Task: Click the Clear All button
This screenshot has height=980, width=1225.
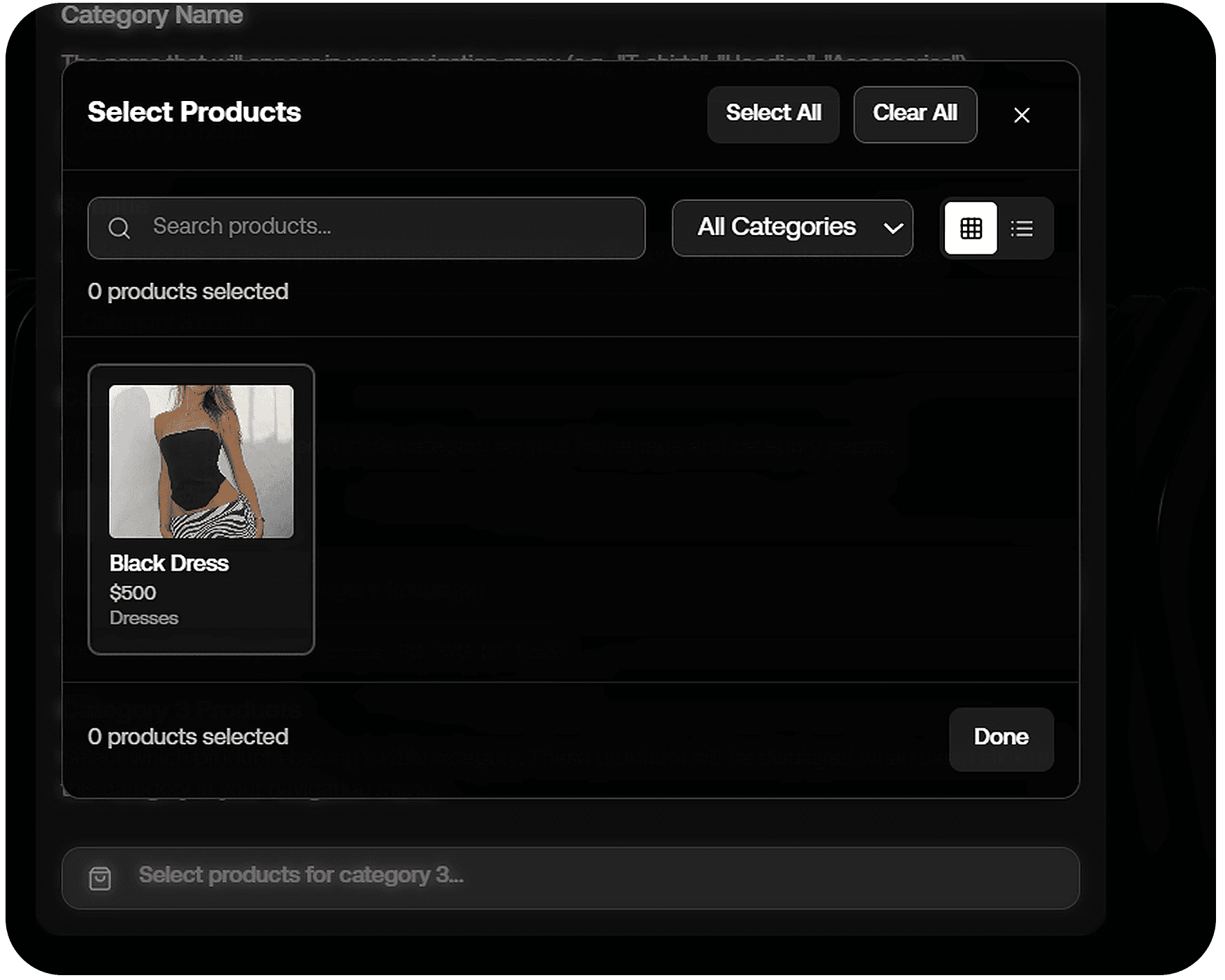Action: pos(915,114)
